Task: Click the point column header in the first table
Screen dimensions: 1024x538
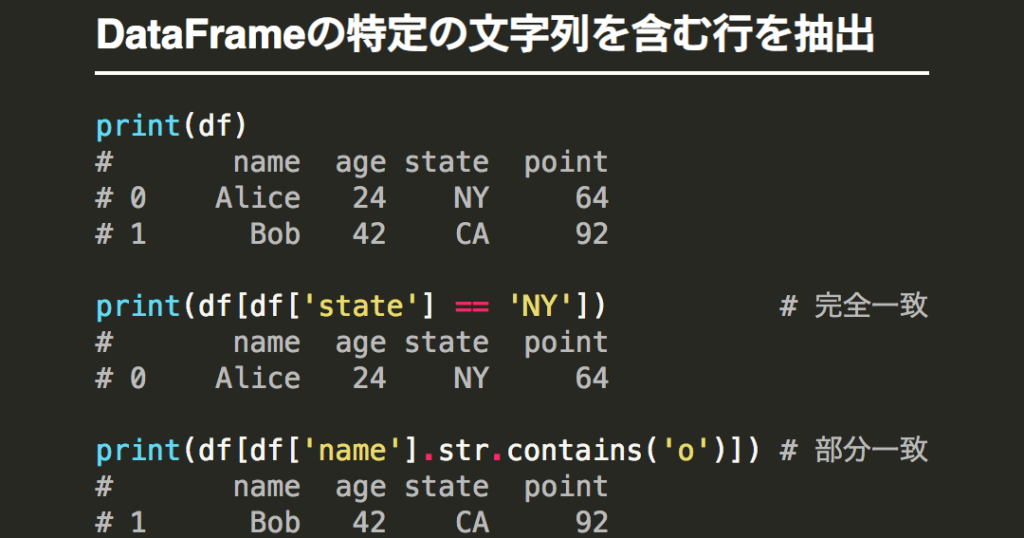Action: pyautogui.click(x=565, y=162)
